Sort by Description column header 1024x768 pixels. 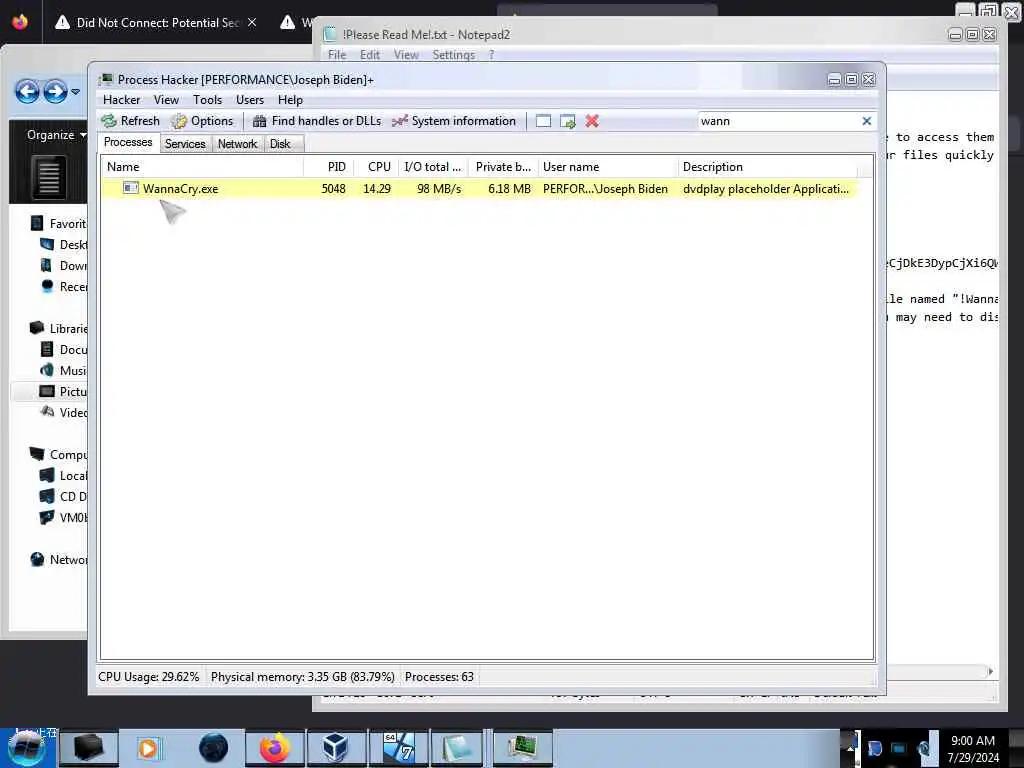coord(768,167)
